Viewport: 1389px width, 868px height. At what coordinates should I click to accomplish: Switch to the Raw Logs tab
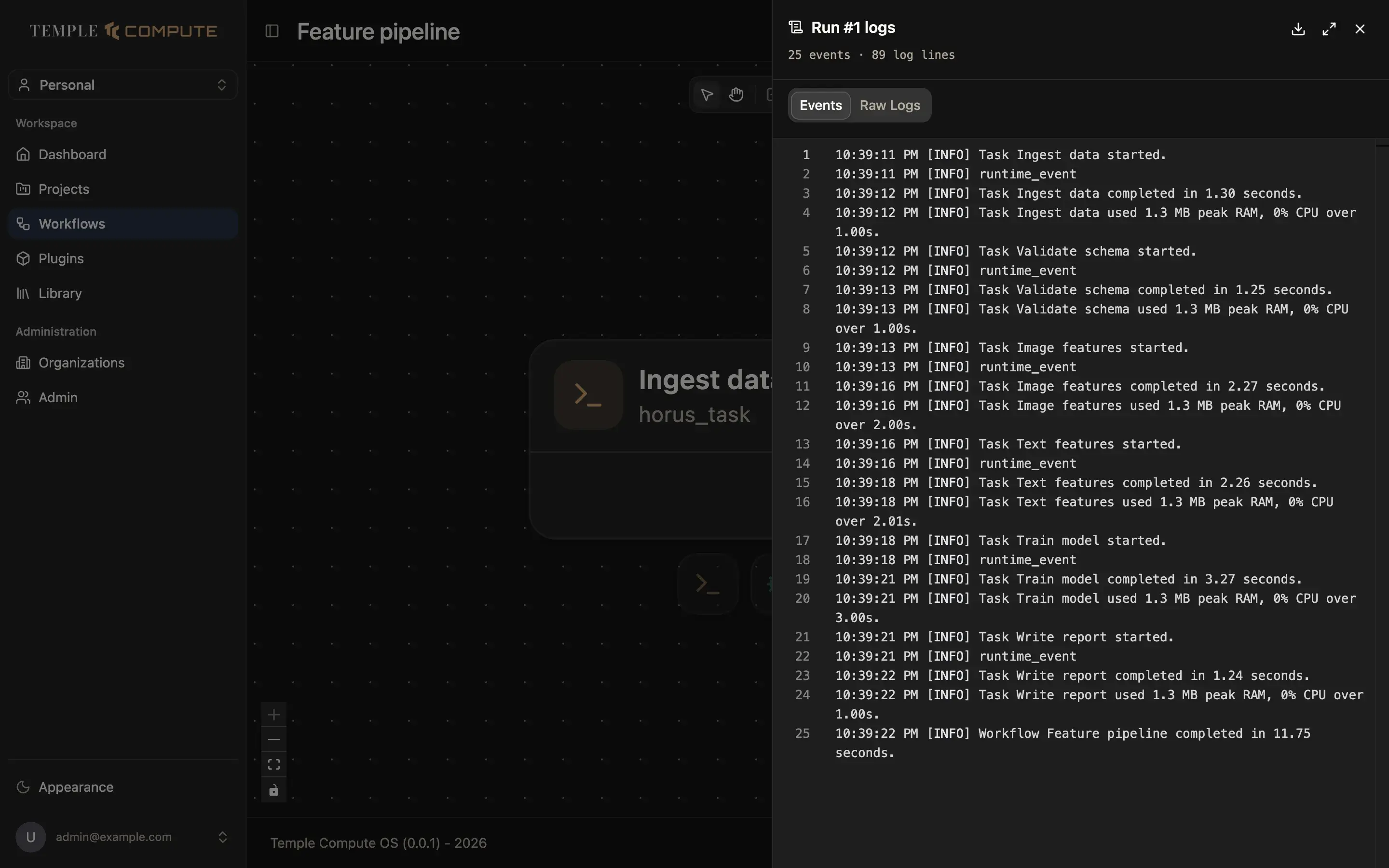point(890,105)
